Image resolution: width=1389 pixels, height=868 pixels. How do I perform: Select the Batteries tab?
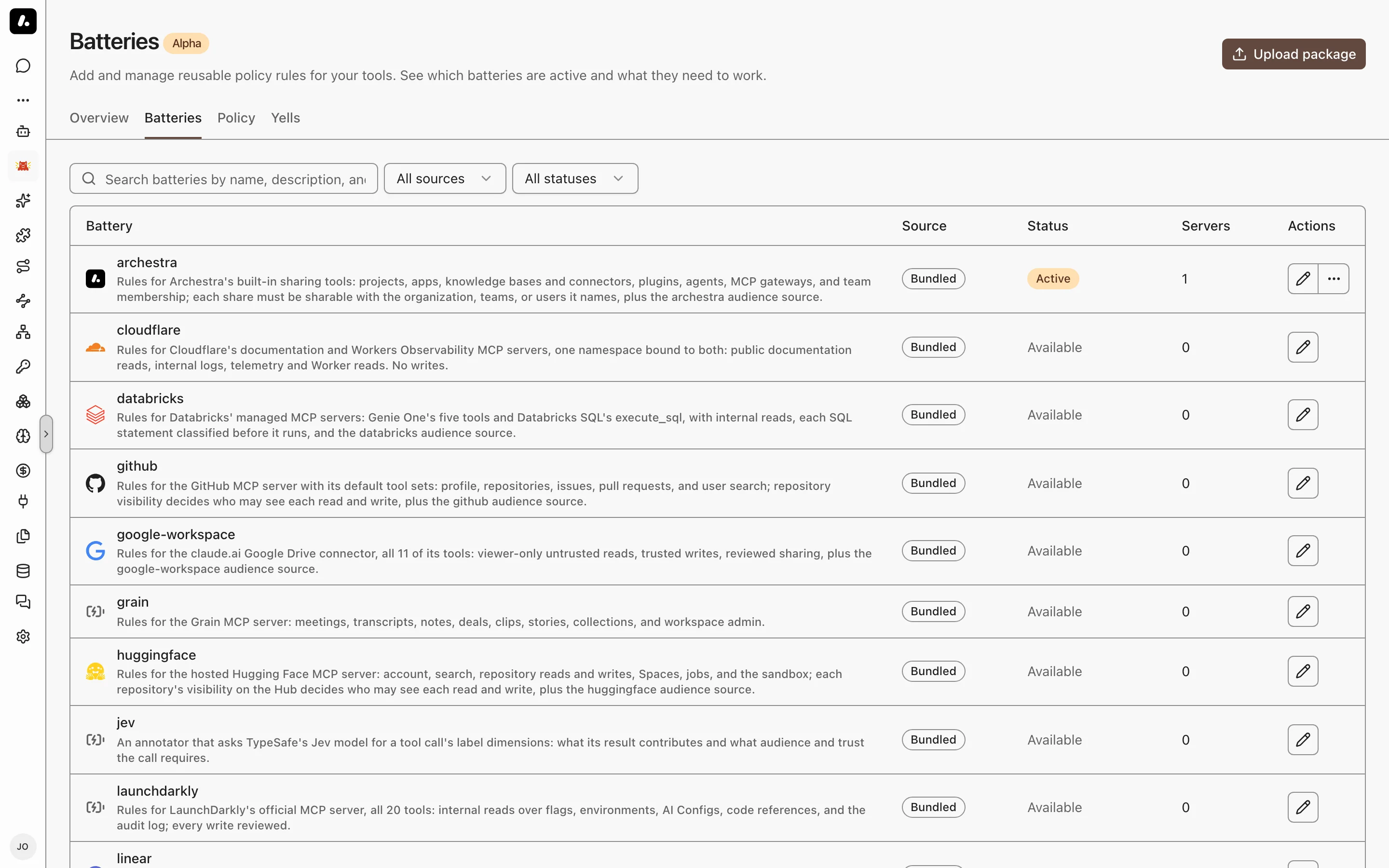point(173,118)
